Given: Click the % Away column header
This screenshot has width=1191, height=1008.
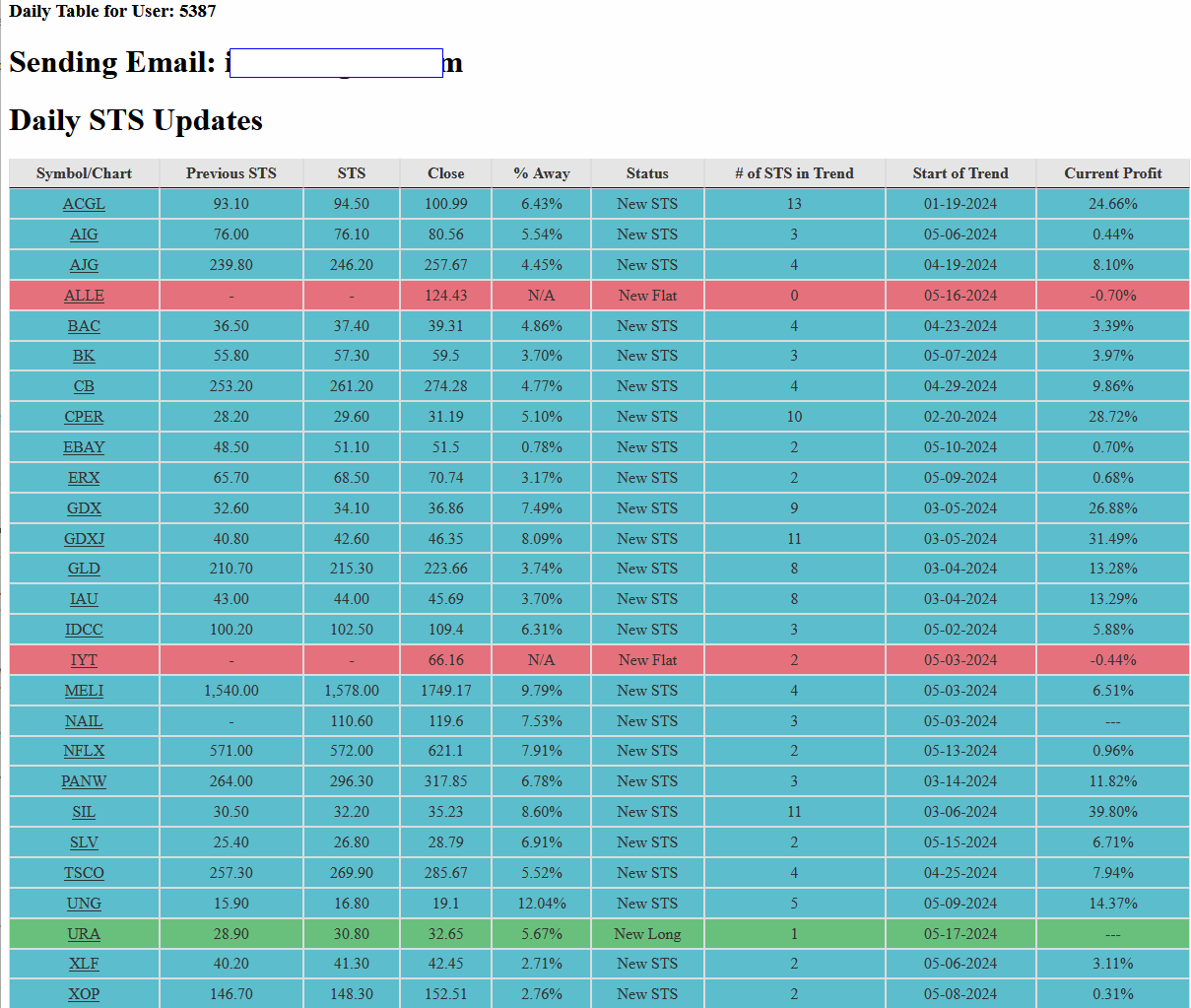Looking at the screenshot, I should pyautogui.click(x=541, y=173).
